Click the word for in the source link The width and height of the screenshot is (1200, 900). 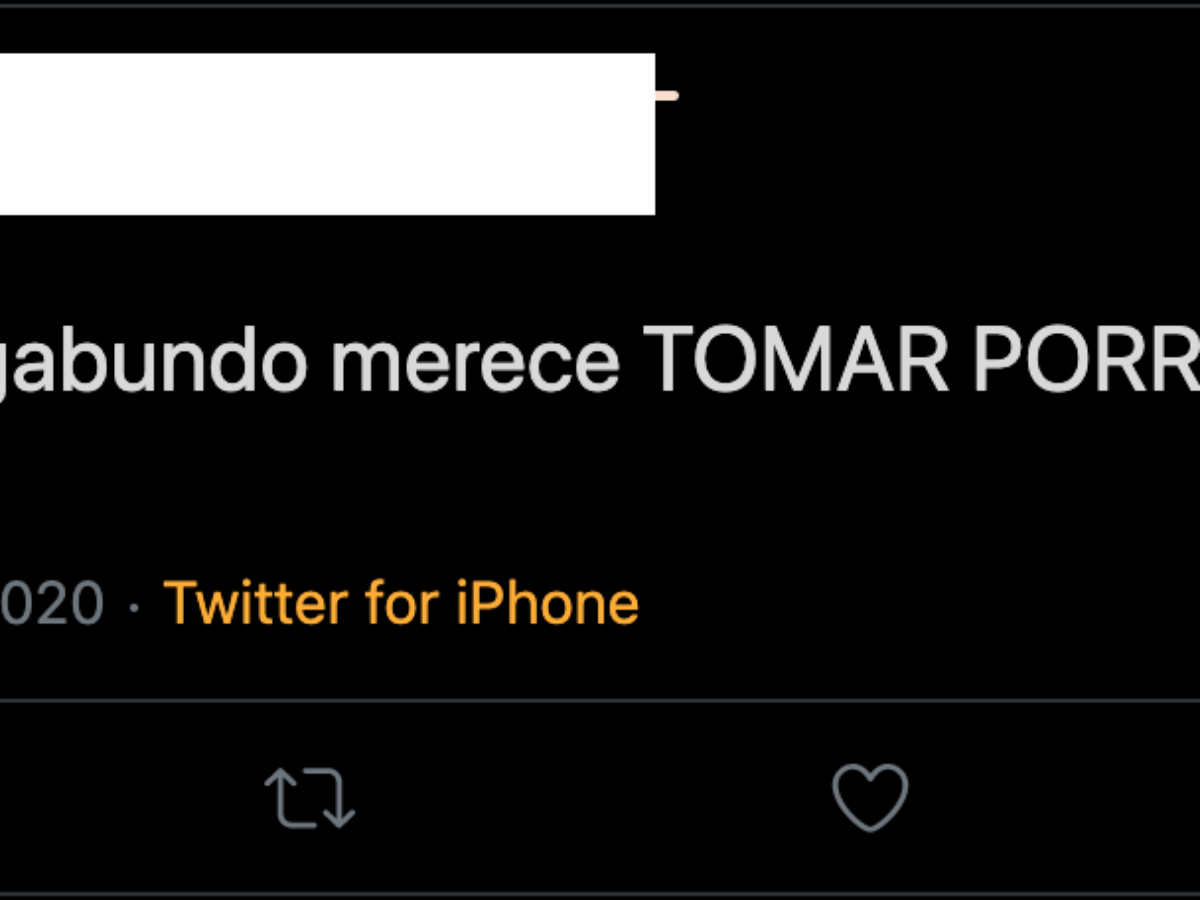coord(402,603)
